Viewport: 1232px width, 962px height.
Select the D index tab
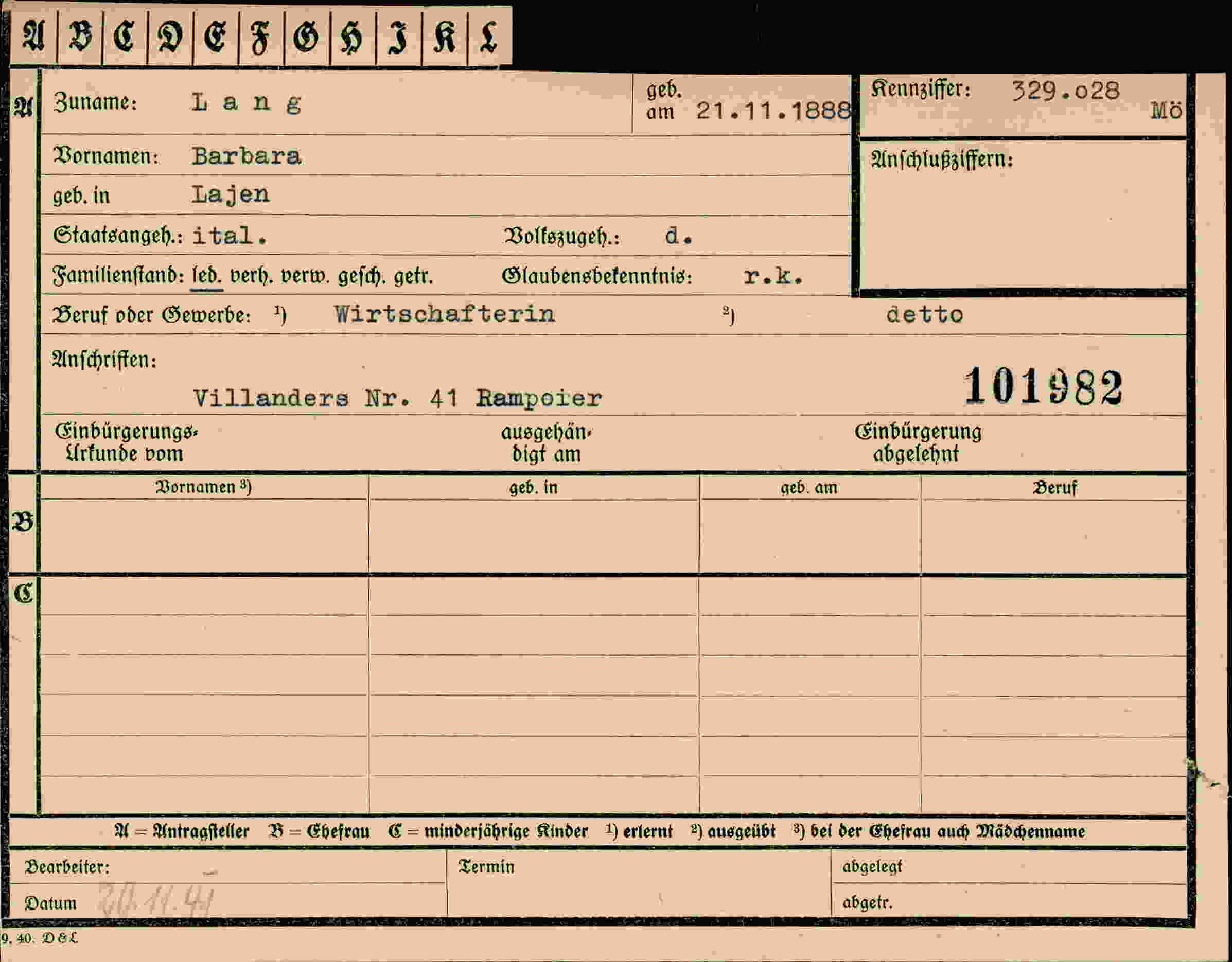pyautogui.click(x=170, y=36)
